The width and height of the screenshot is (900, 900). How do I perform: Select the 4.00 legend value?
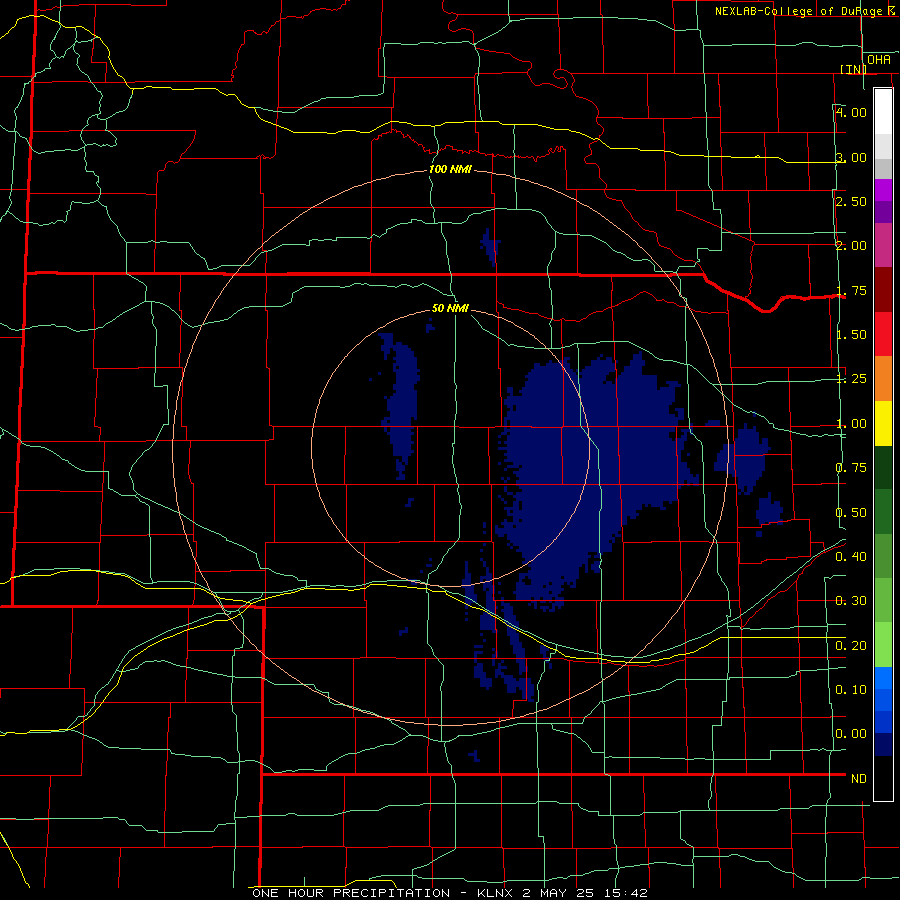(x=851, y=112)
